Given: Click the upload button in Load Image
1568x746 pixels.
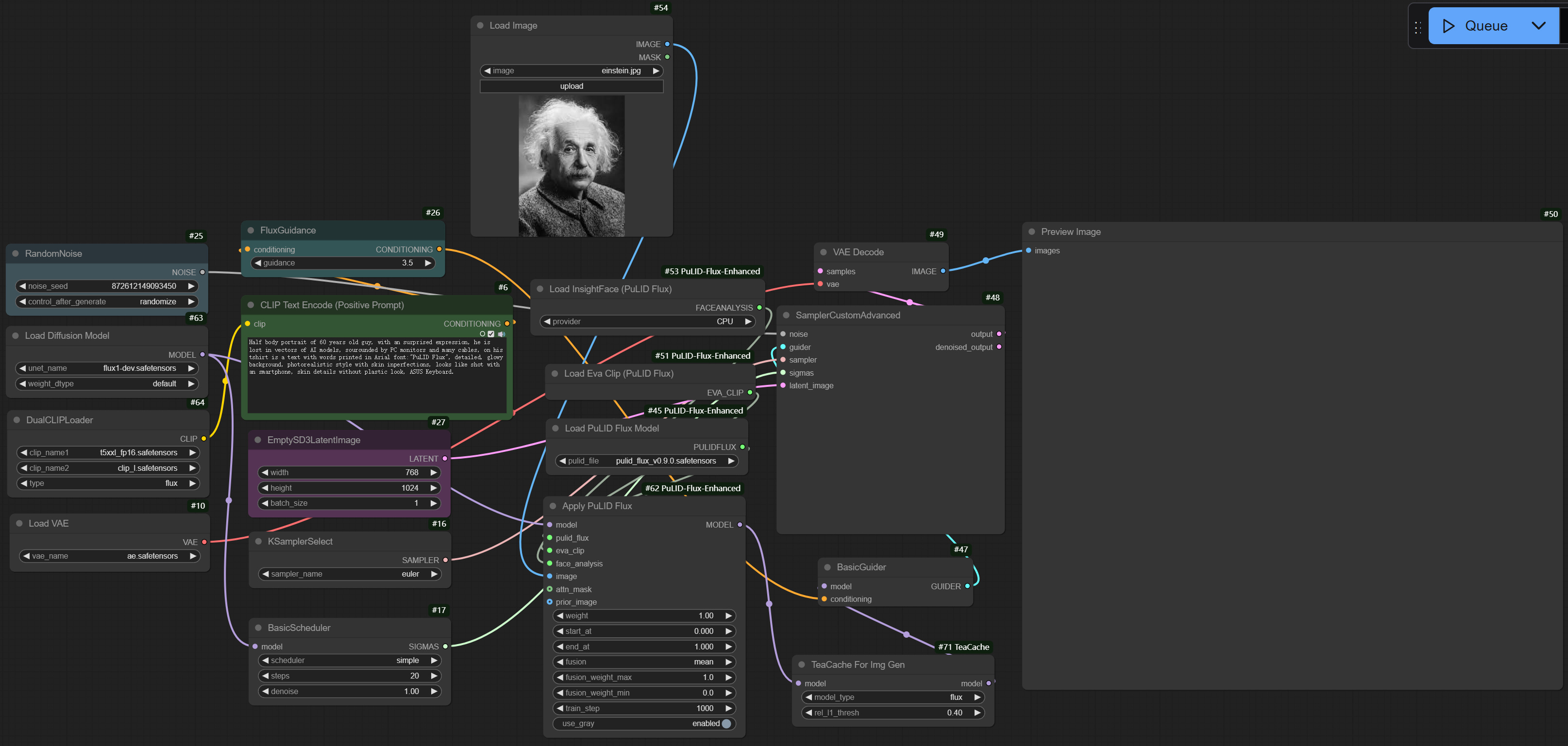Looking at the screenshot, I should 571,86.
